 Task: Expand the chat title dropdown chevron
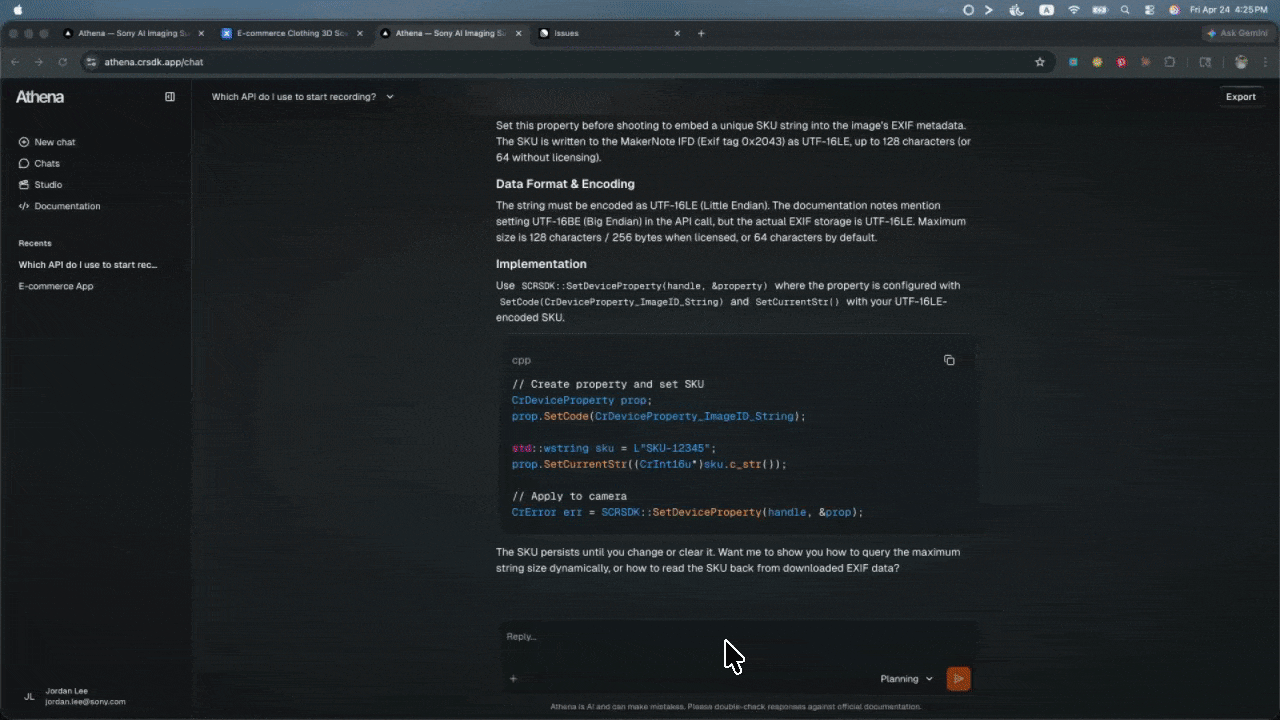click(390, 97)
